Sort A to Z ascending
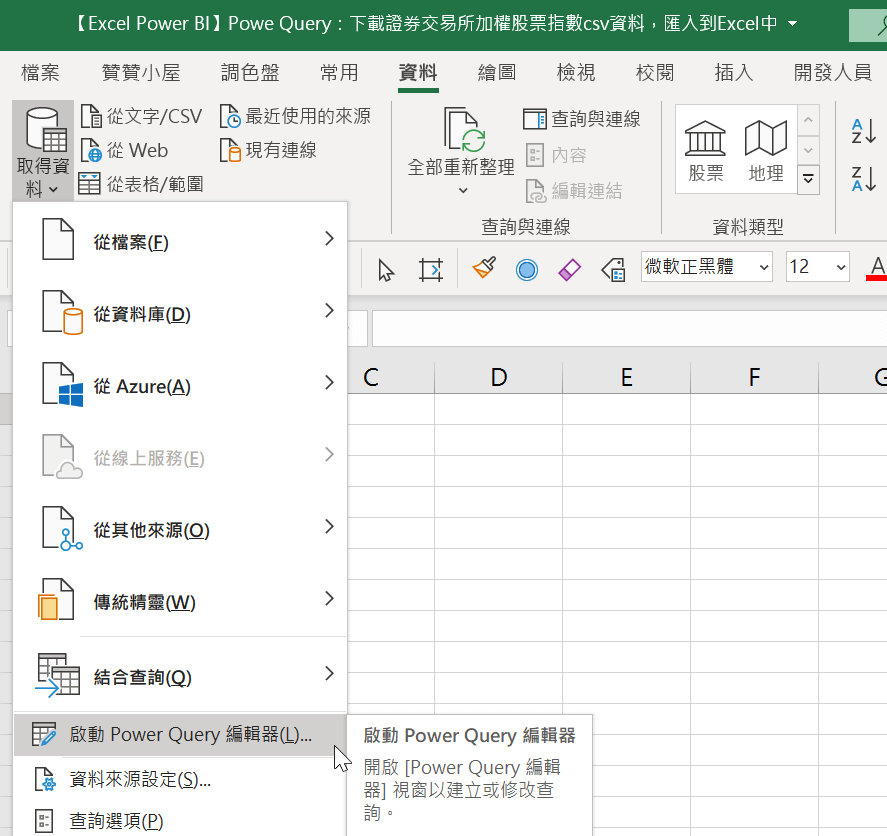887x836 pixels. [x=864, y=131]
